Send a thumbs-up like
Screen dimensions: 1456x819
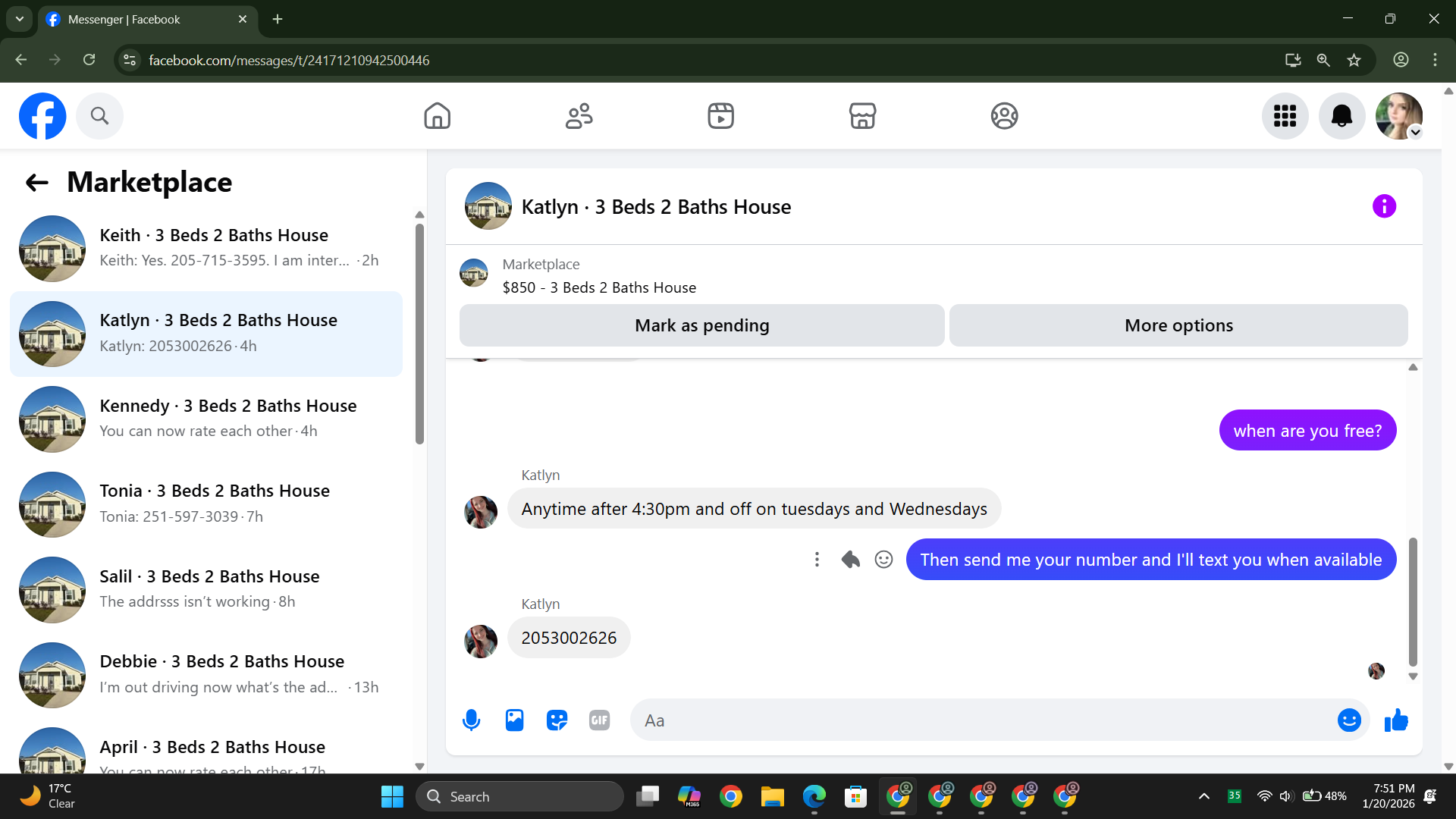tap(1396, 720)
